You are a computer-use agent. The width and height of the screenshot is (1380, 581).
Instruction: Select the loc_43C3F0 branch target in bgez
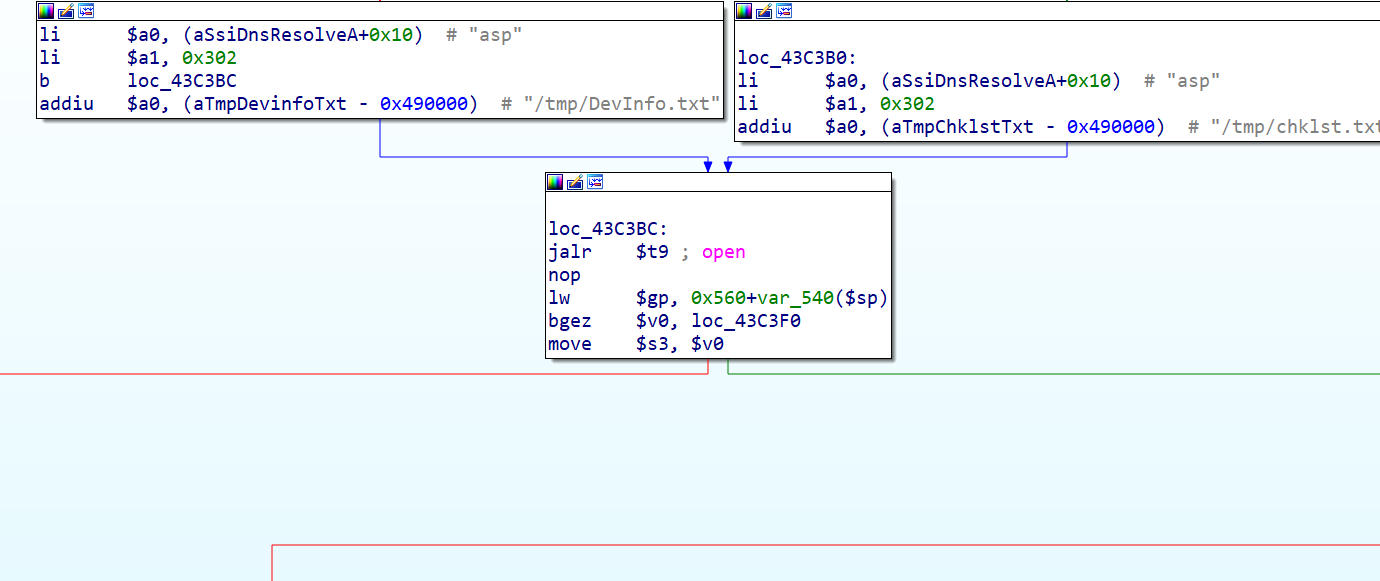(x=746, y=321)
